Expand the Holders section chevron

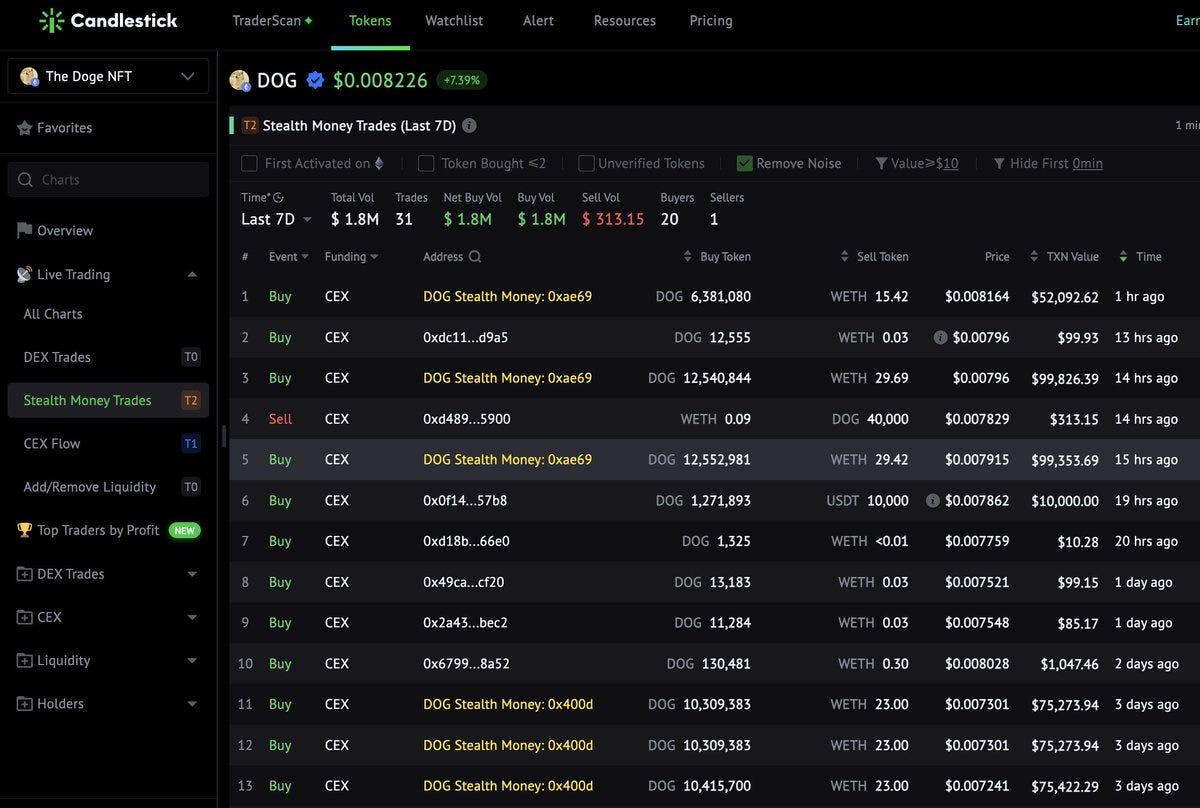coord(192,704)
